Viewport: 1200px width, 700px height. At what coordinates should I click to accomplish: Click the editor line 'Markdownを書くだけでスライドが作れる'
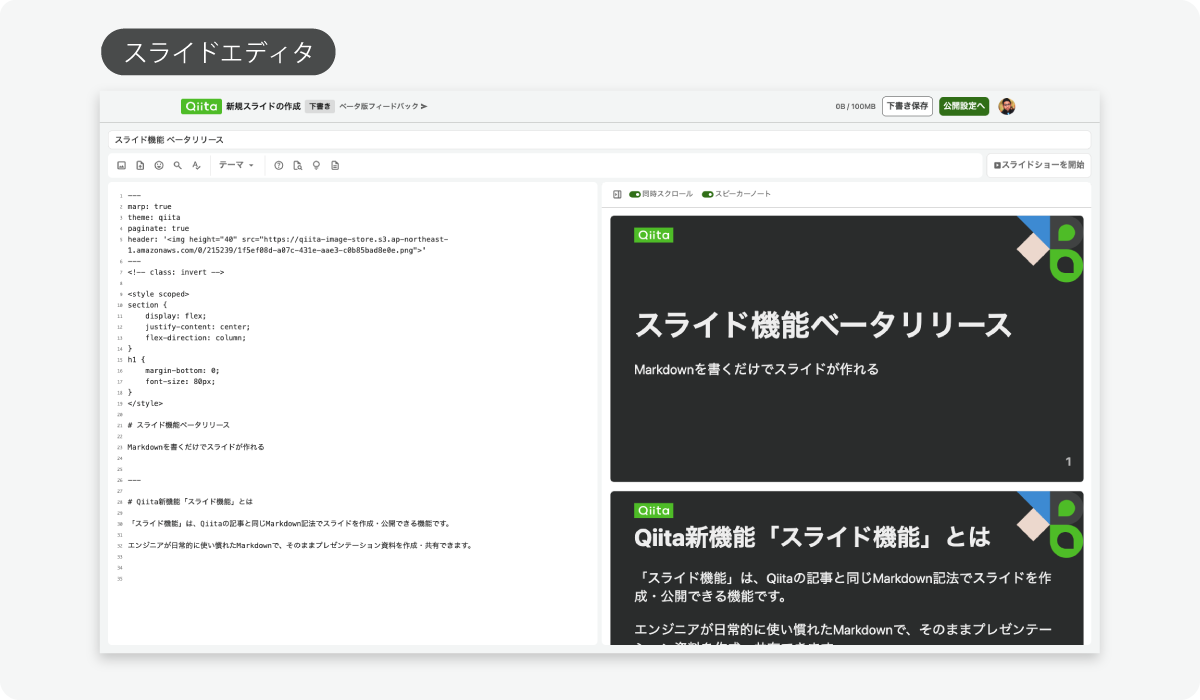(x=196, y=447)
